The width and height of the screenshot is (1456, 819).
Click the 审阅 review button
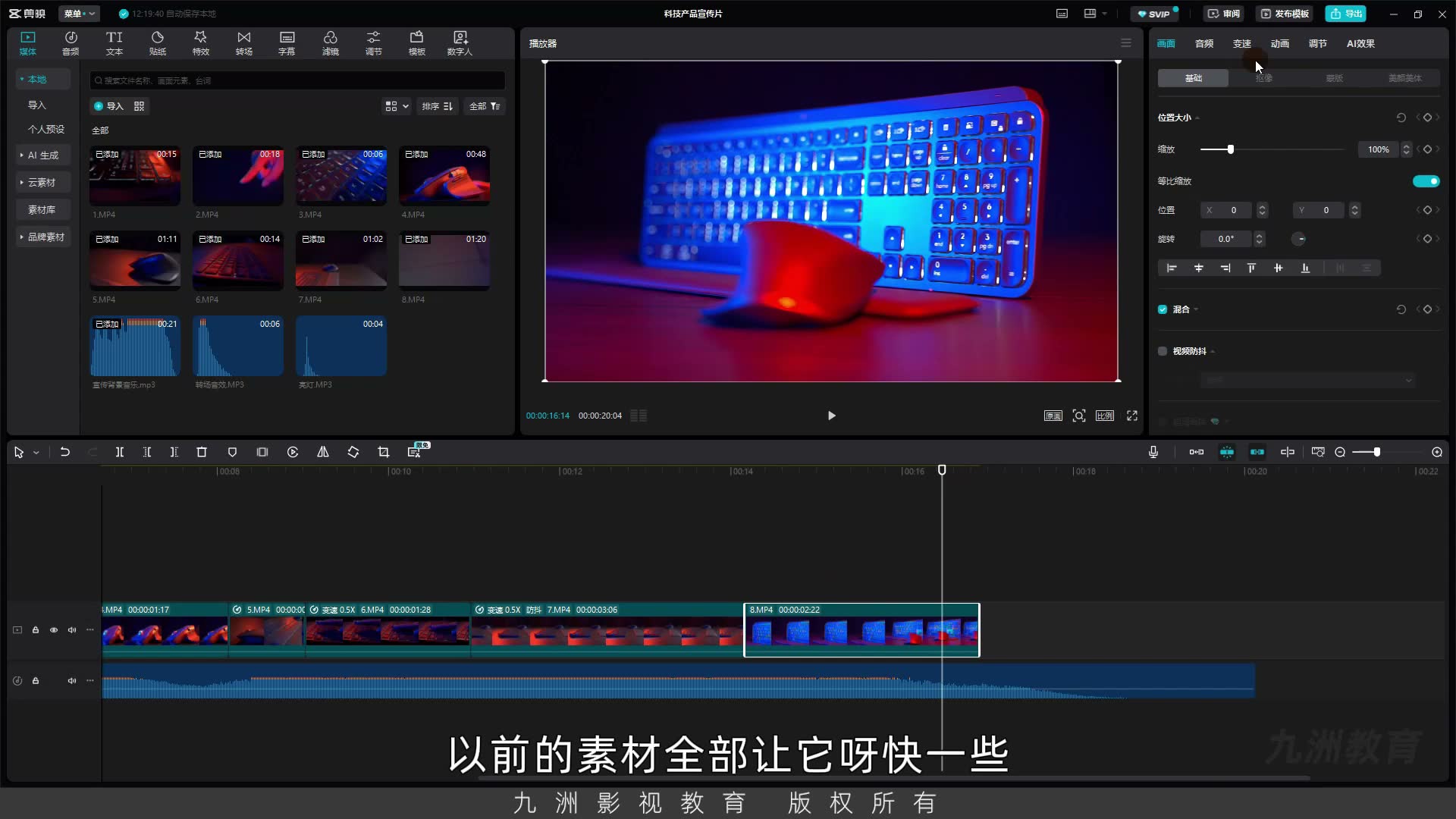pos(1224,14)
